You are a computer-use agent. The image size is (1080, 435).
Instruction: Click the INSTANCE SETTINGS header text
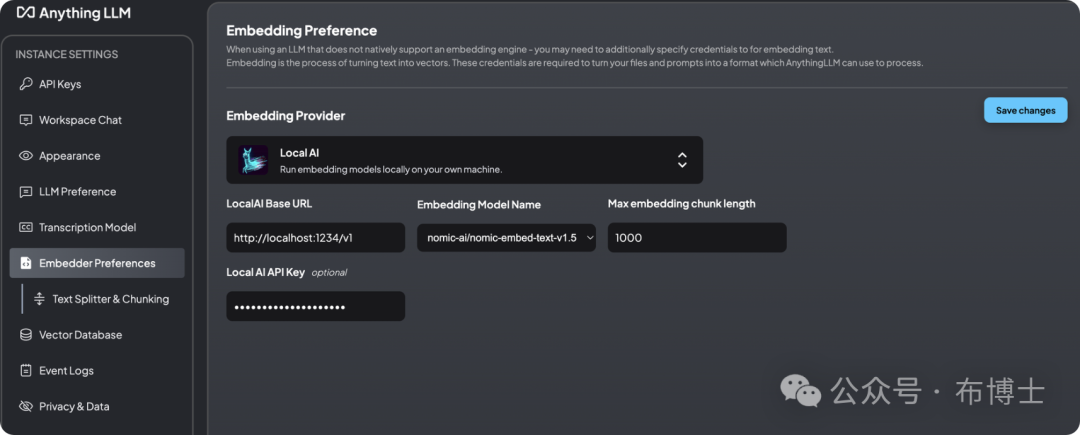tap(67, 54)
